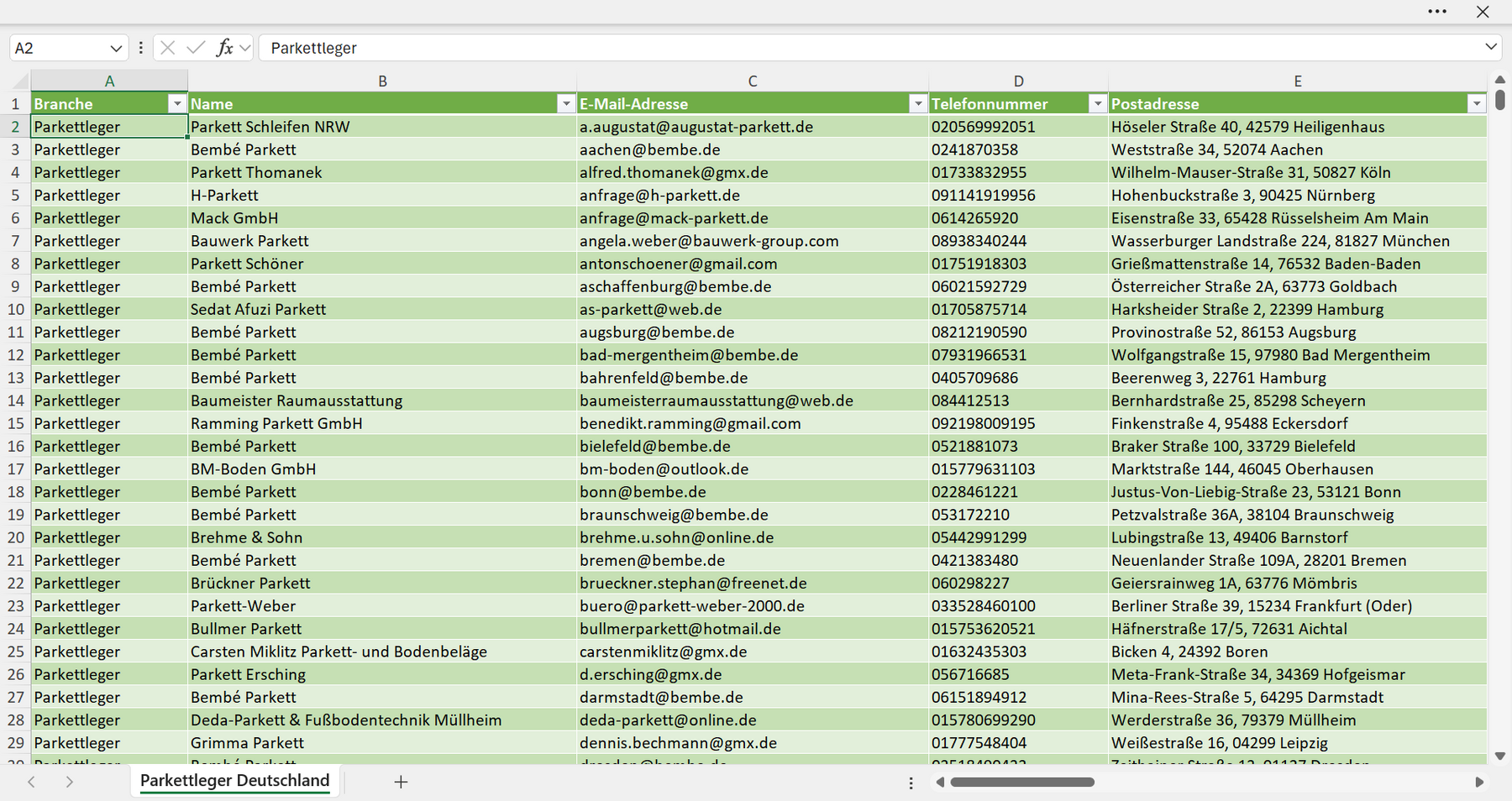Select phone cell 020569992051
The image size is (1512, 801).
[x=1018, y=127]
